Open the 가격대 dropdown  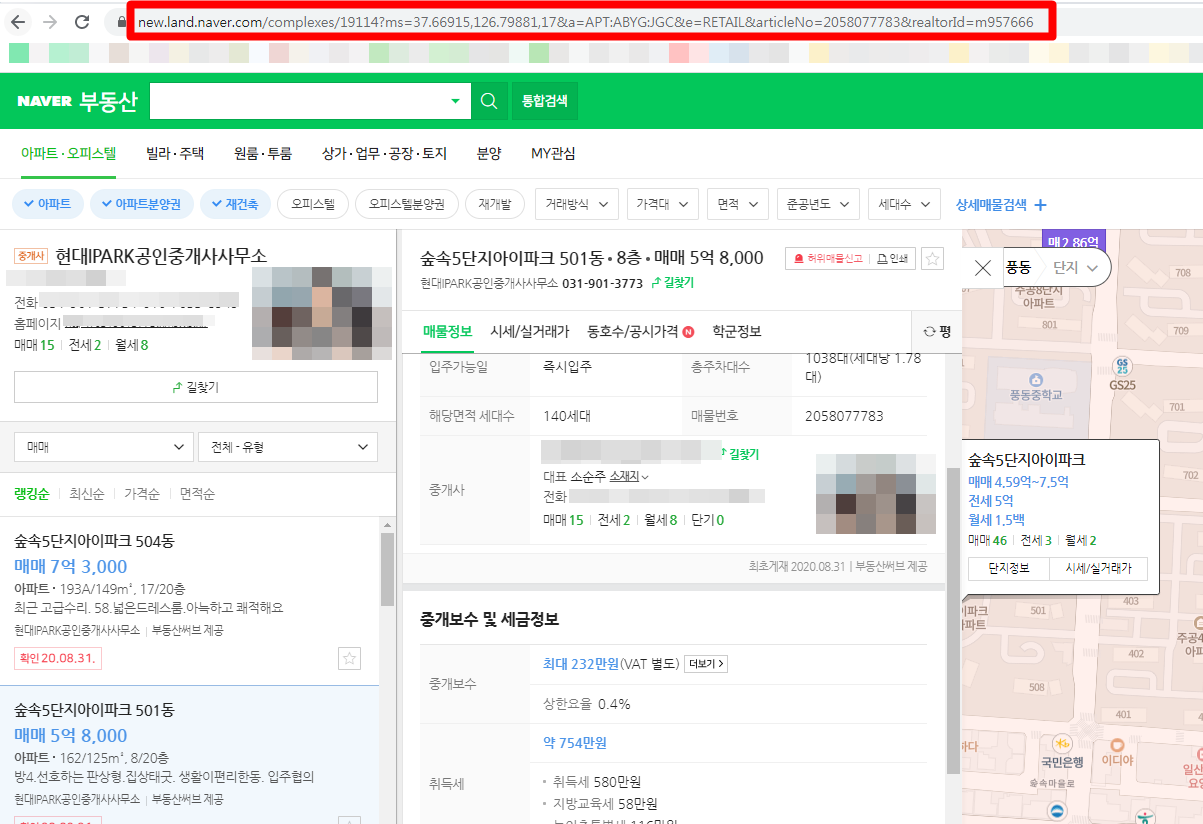pyautogui.click(x=662, y=204)
